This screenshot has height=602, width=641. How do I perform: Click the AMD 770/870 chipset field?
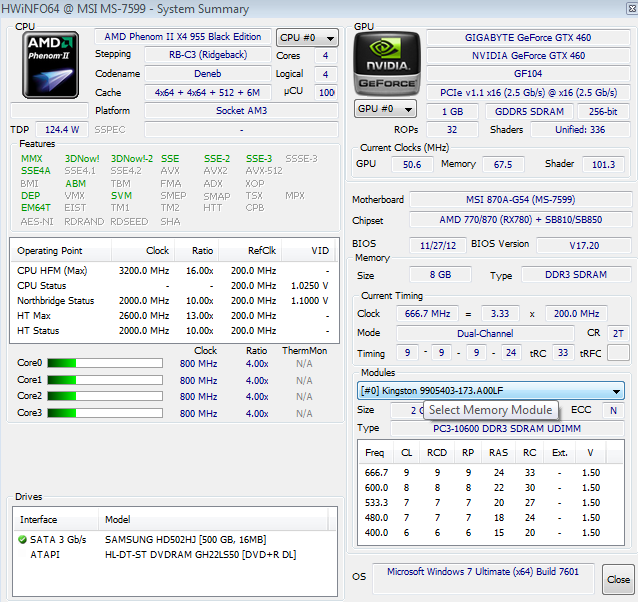coord(520,219)
